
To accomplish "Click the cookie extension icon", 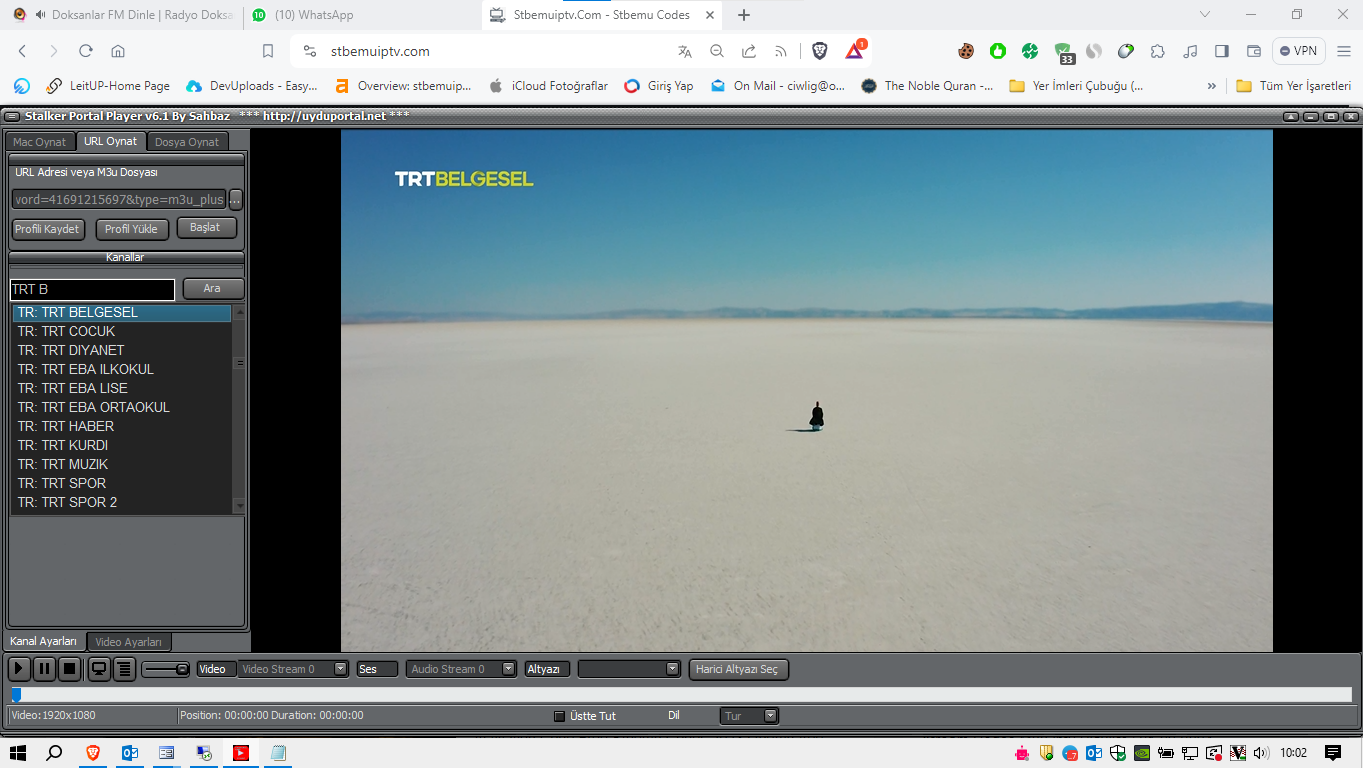I will (966, 51).
